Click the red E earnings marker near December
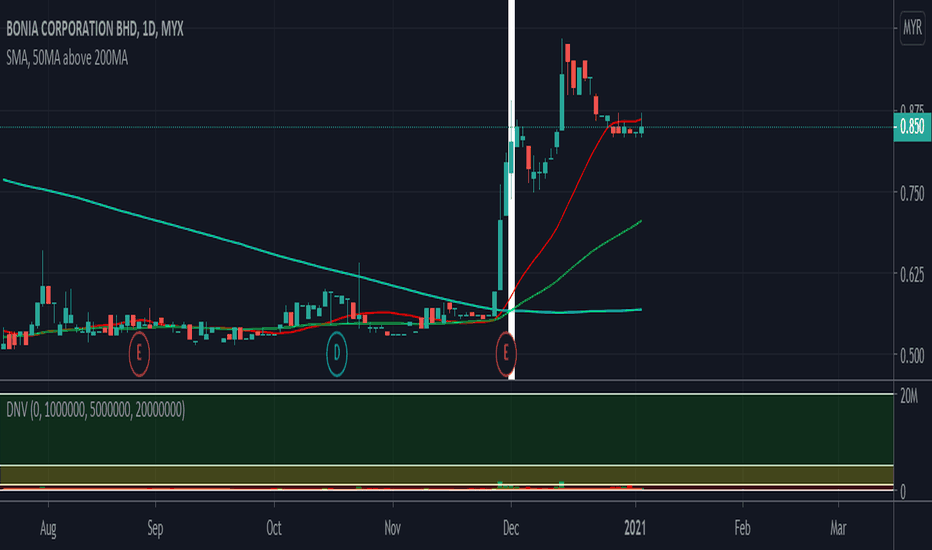The image size is (932, 550). click(x=506, y=354)
